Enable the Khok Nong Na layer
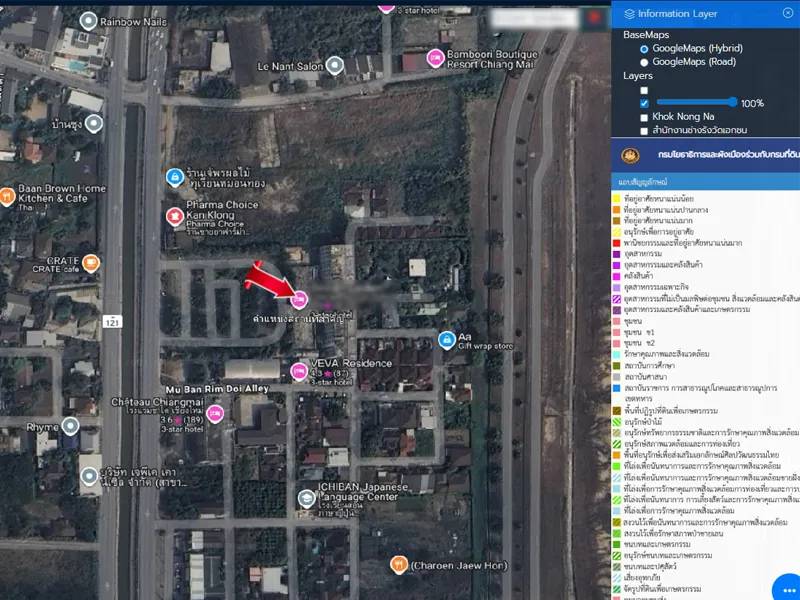The height and width of the screenshot is (600, 800). pyautogui.click(x=644, y=117)
